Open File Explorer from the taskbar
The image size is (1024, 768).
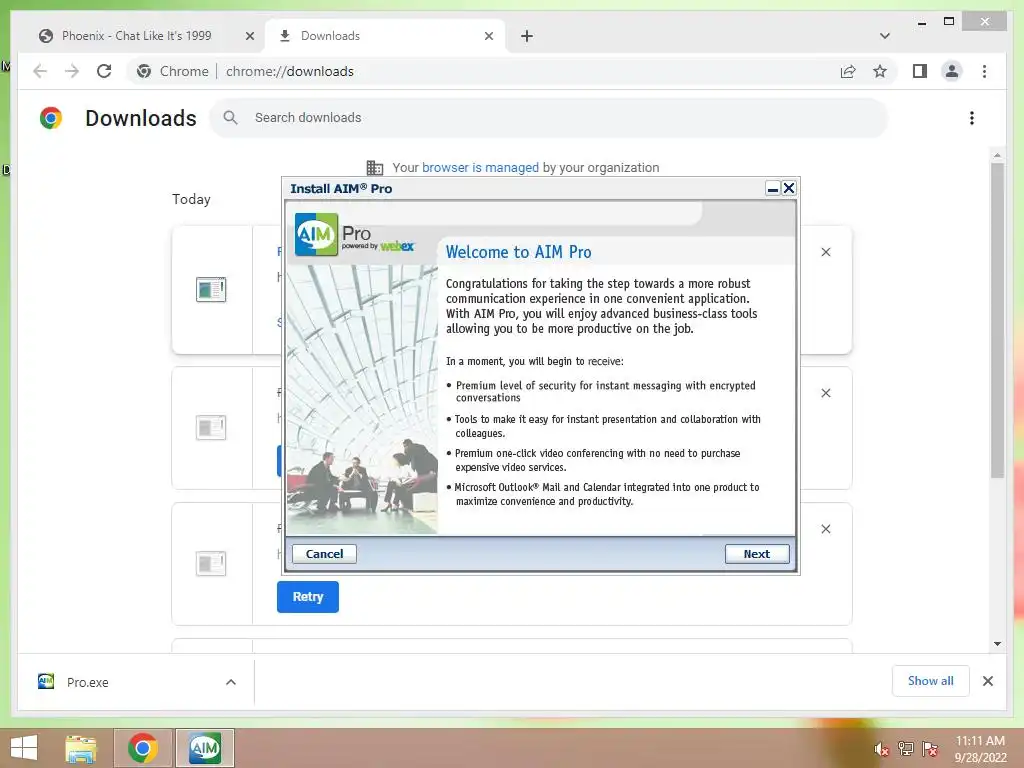[81, 748]
